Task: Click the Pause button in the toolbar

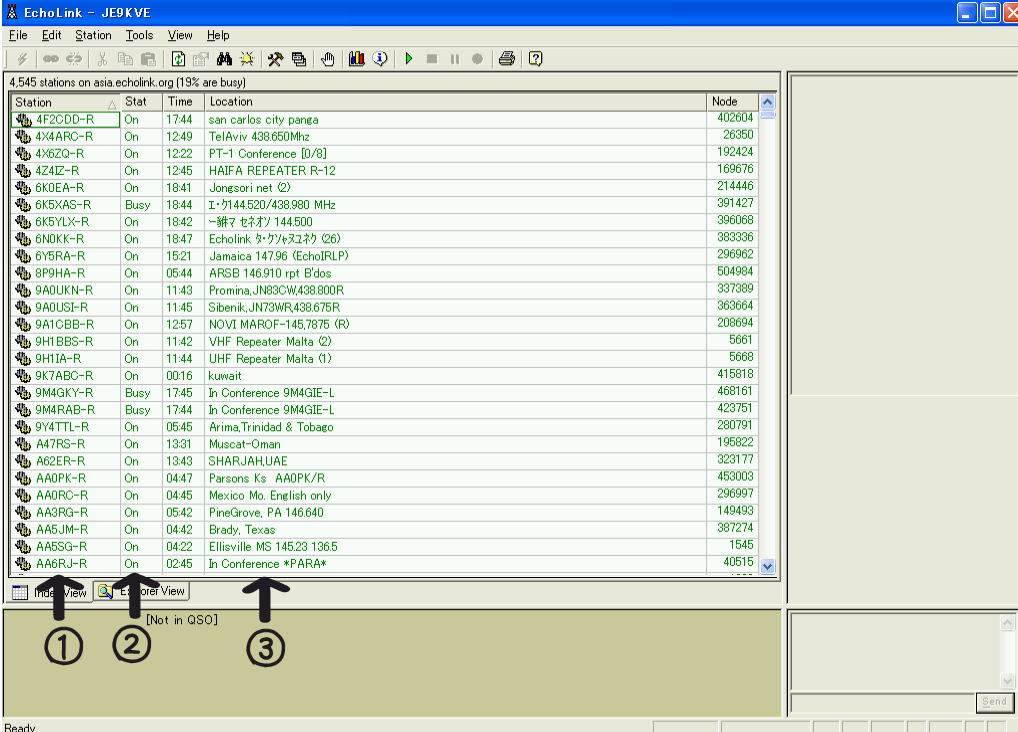Action: click(454, 59)
